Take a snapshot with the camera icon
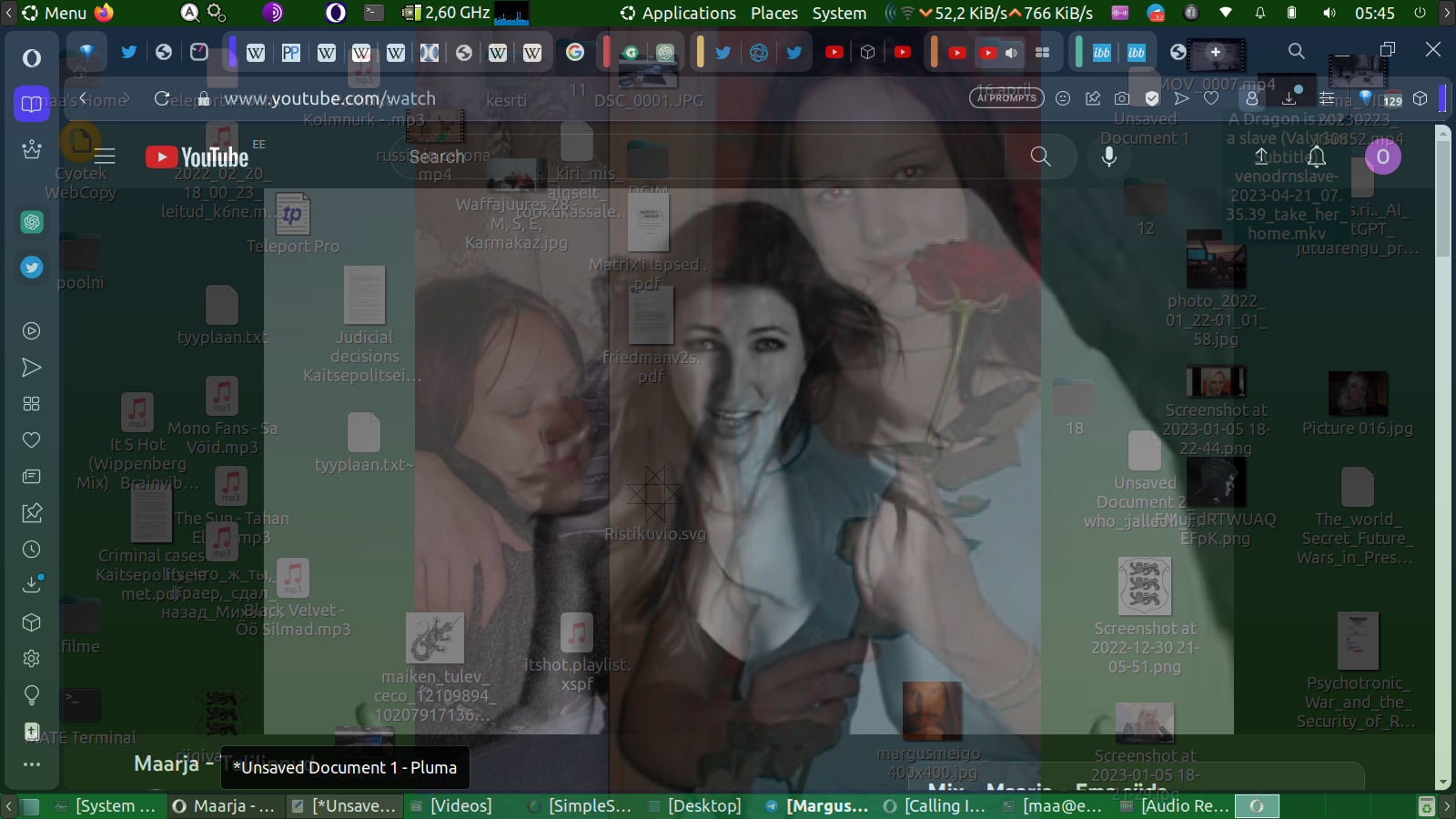This screenshot has height=819, width=1456. tap(1122, 98)
